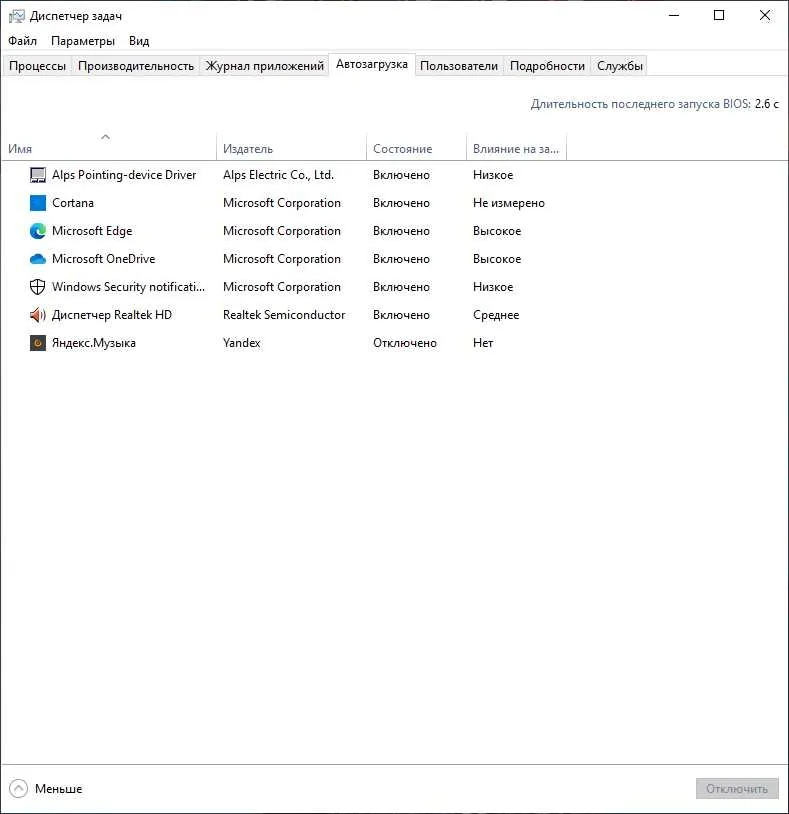Switch to the Пользователи tab
The height and width of the screenshot is (814, 789).
[x=459, y=66]
